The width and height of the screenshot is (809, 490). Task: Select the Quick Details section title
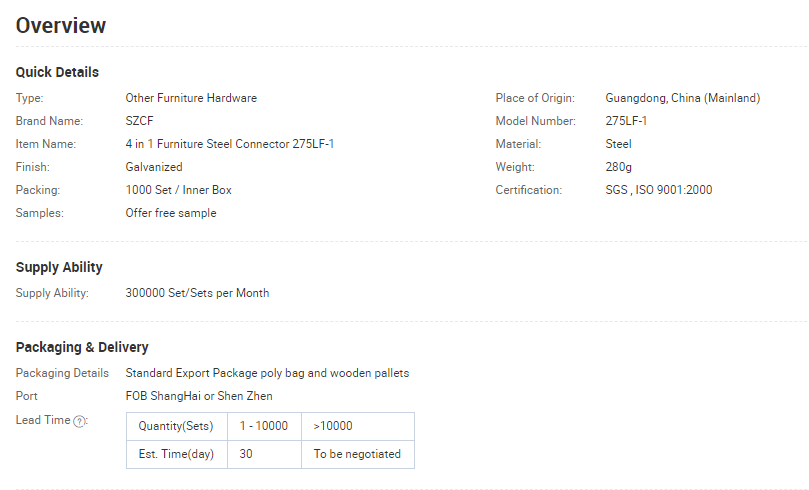pos(57,72)
